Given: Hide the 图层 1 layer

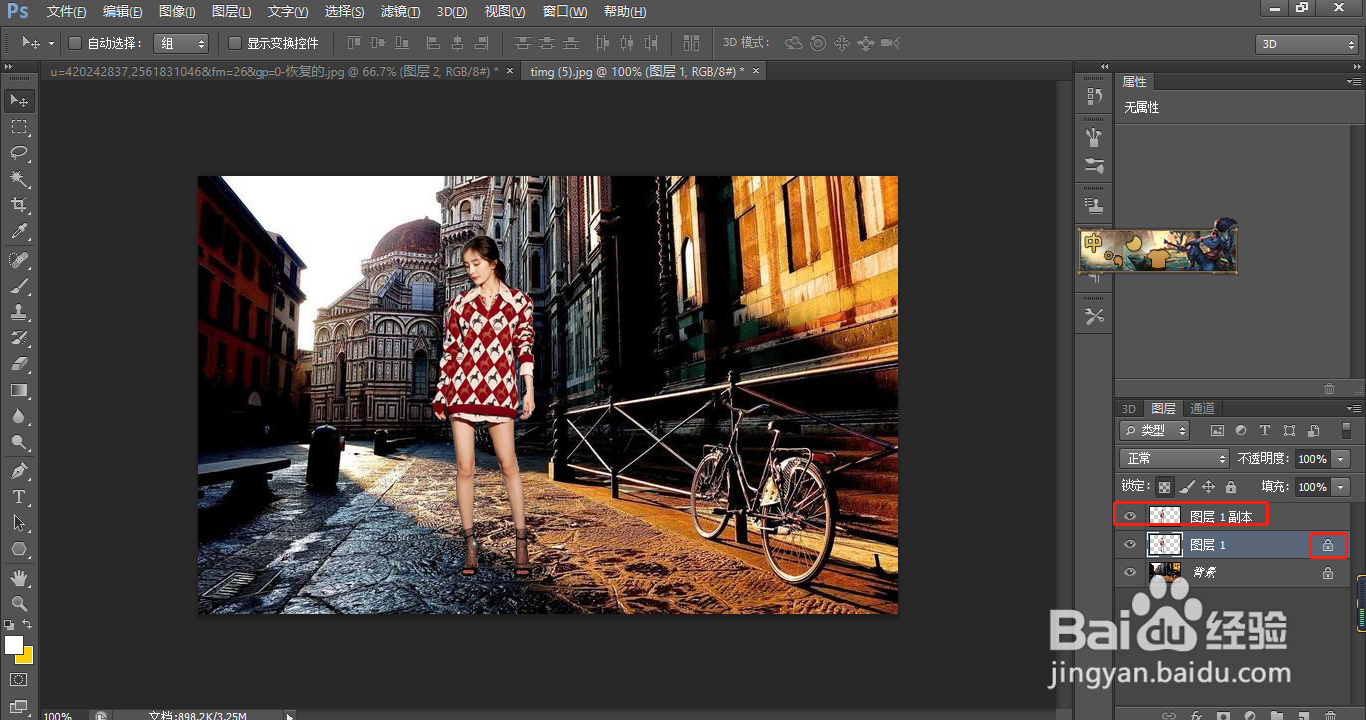Looking at the screenshot, I should point(1130,545).
